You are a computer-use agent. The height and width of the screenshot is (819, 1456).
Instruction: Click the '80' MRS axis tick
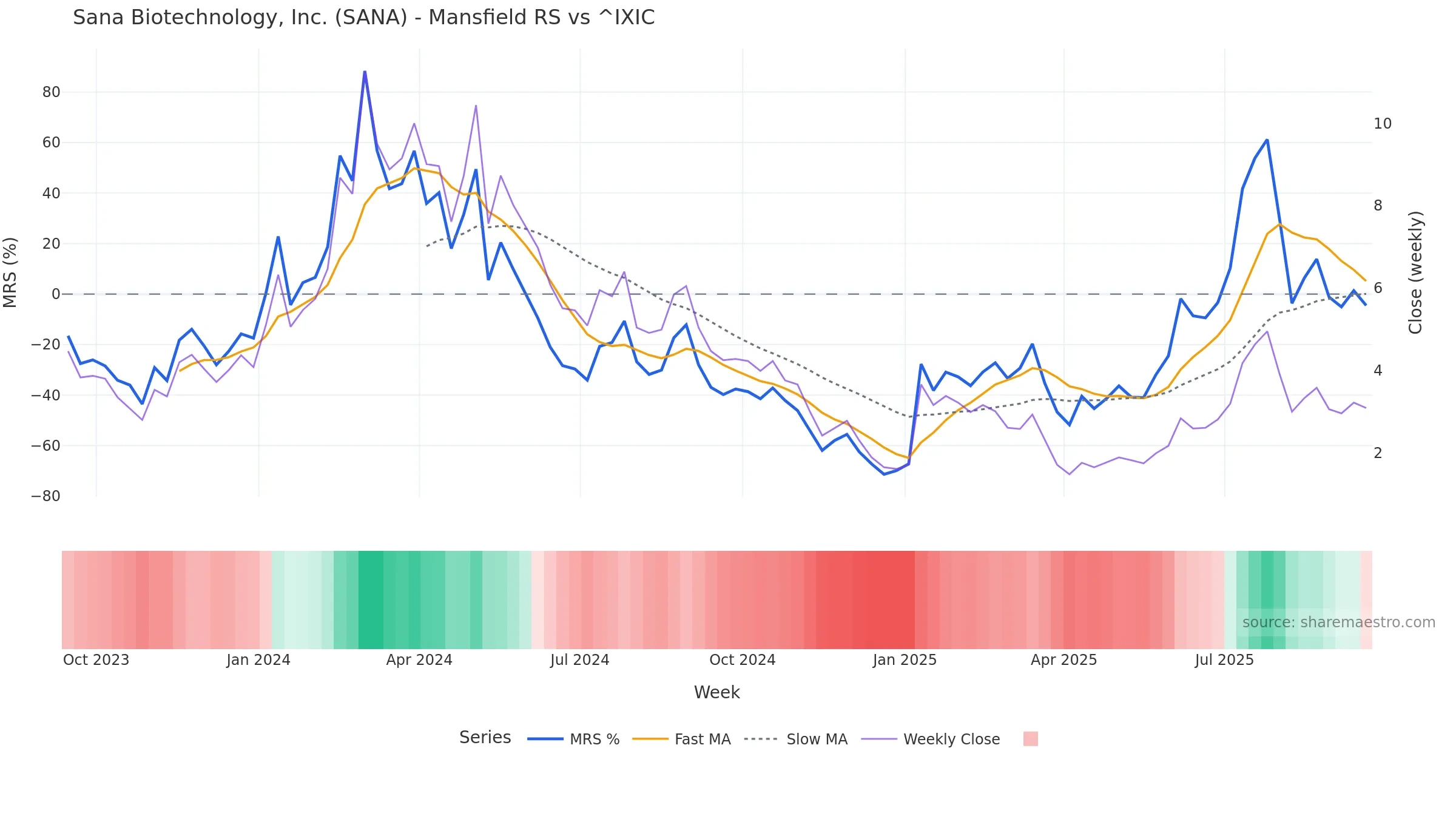click(x=52, y=92)
